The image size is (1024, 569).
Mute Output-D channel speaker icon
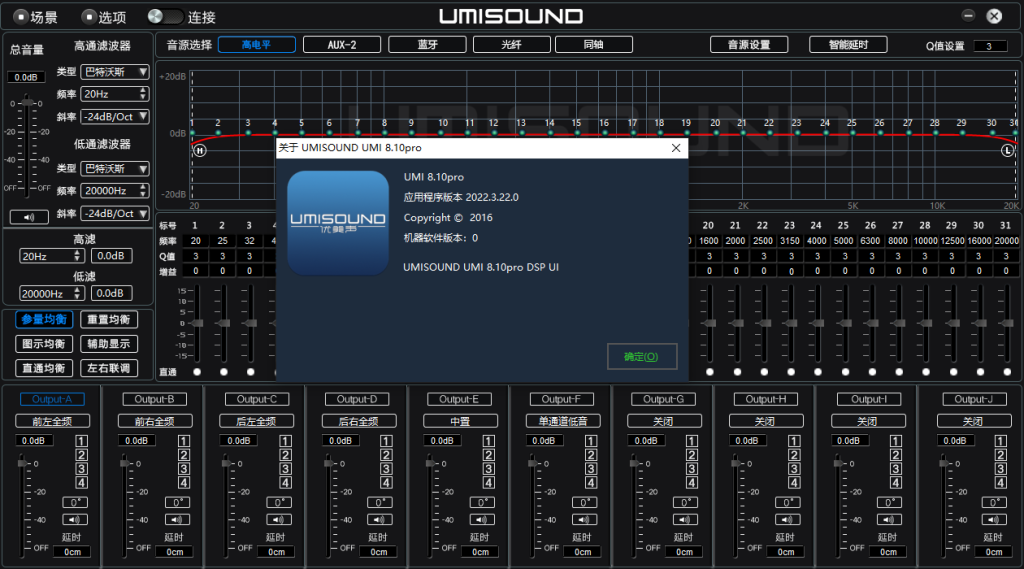coord(380,520)
